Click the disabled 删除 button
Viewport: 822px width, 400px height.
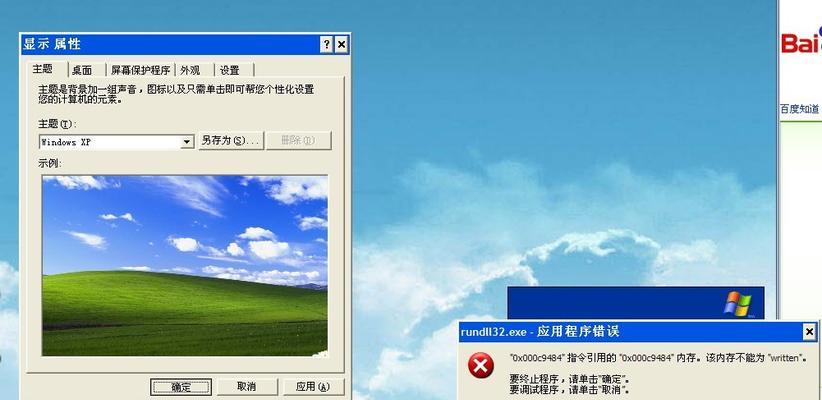[x=298, y=140]
